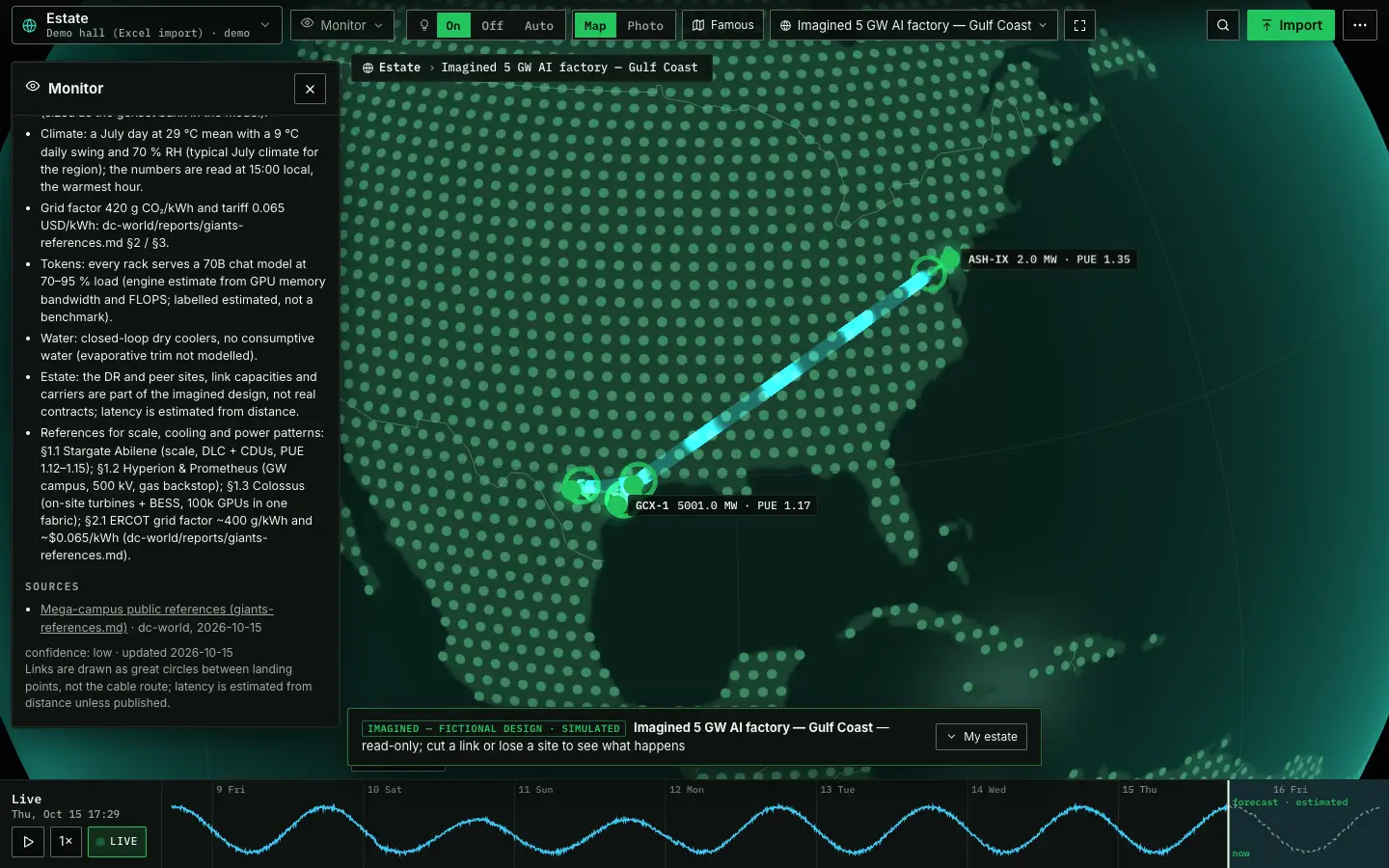Set lights mode to Off
This screenshot has width=1389, height=868.
[x=492, y=25]
